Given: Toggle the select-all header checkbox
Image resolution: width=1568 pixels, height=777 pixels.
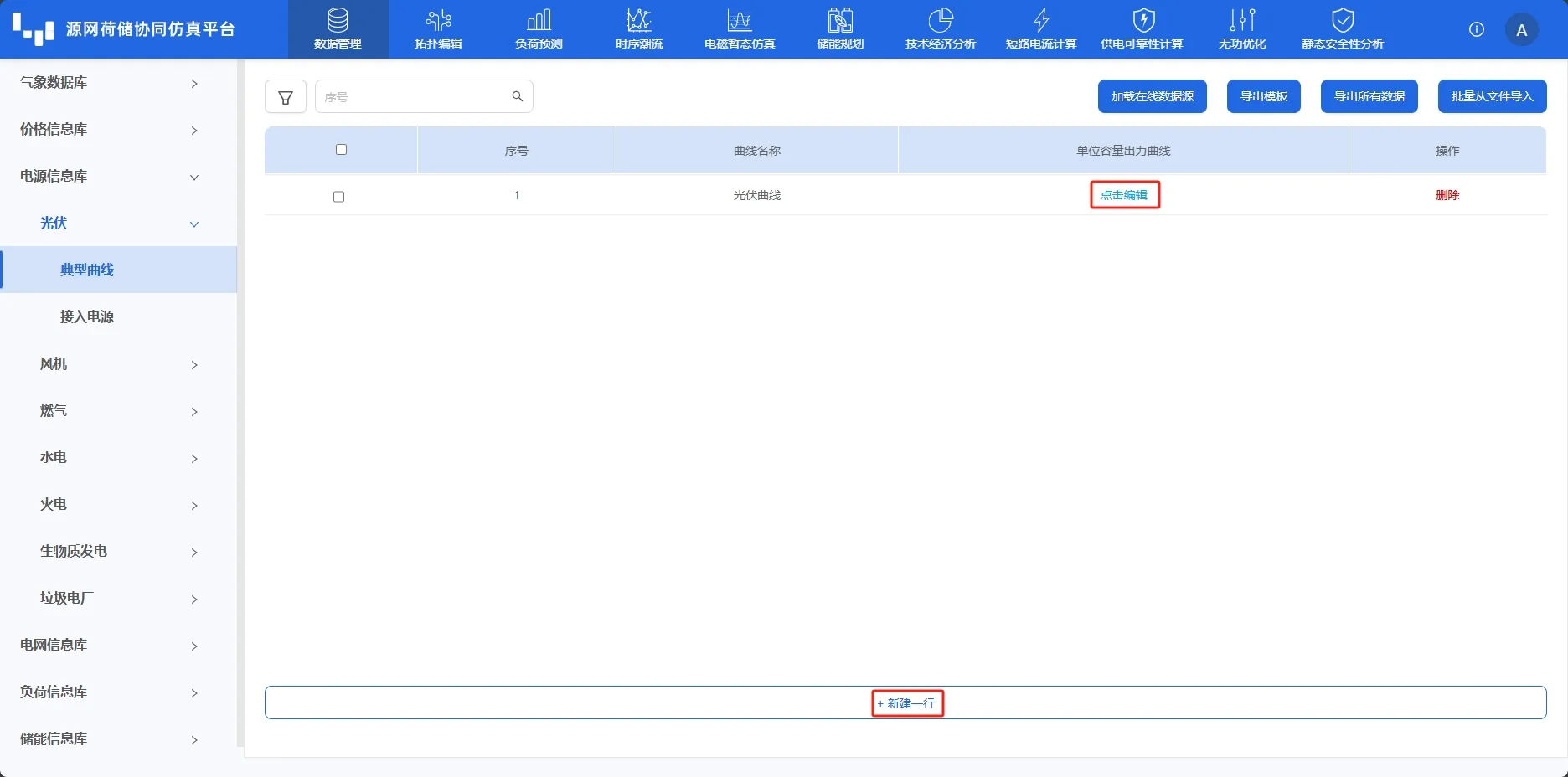Looking at the screenshot, I should coord(341,150).
